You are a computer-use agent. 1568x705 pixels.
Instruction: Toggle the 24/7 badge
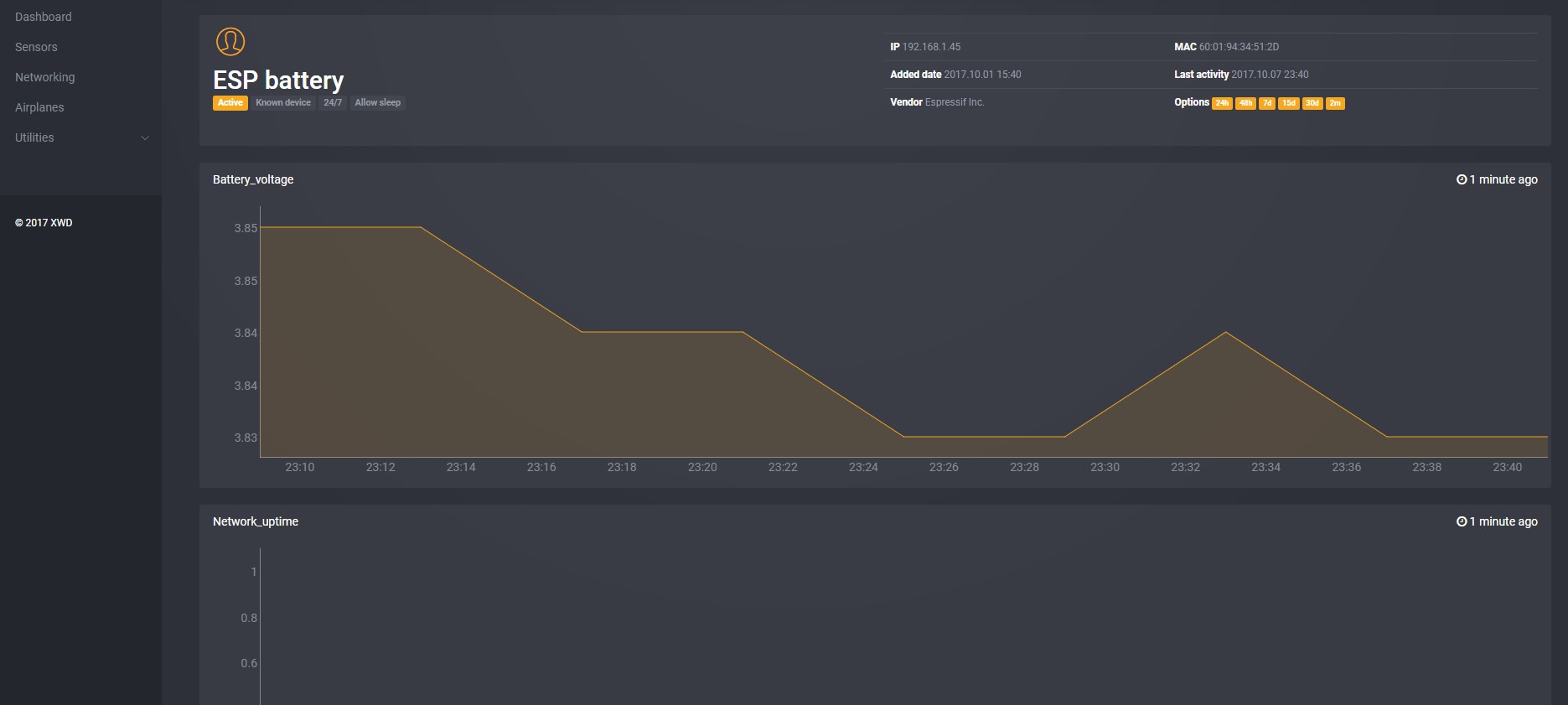pos(333,103)
